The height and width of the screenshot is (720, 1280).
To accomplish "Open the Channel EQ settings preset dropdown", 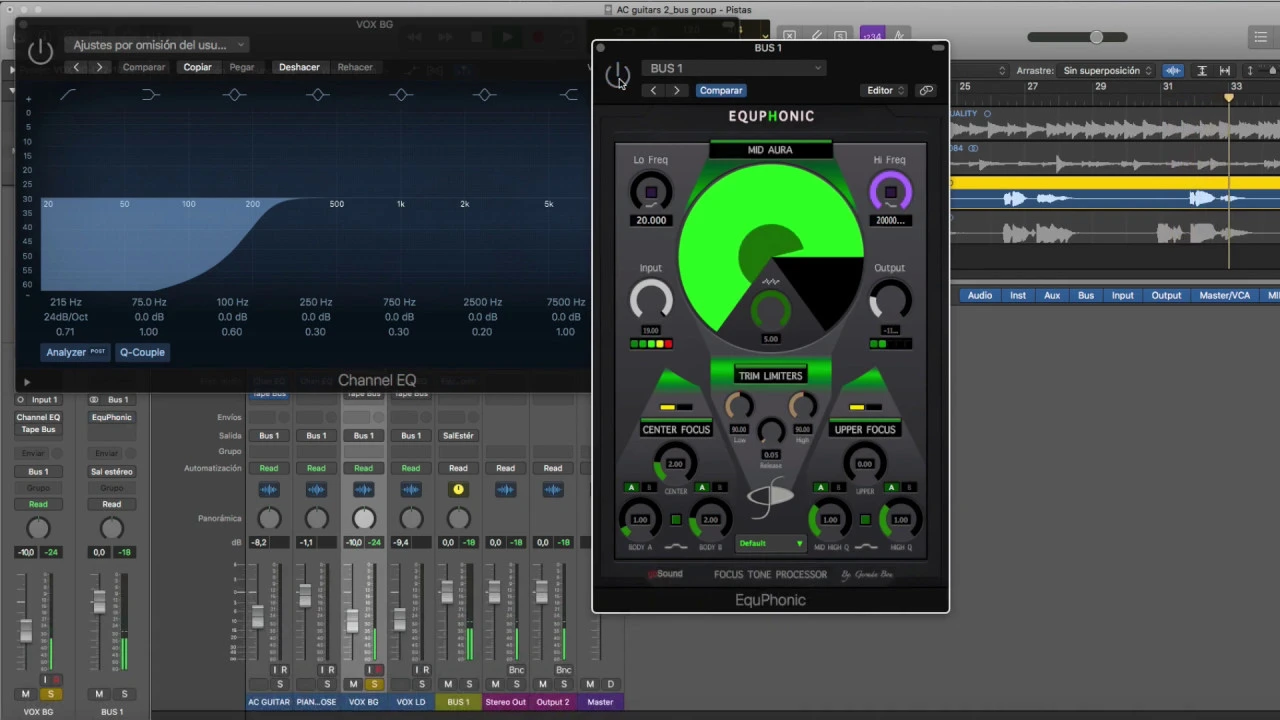I will tap(159, 45).
